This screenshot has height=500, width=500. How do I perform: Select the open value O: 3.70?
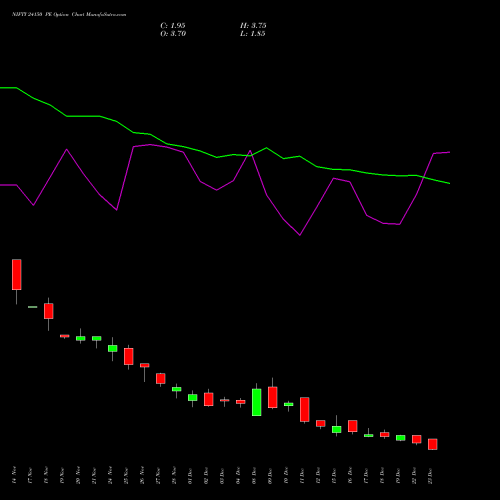point(173,34)
